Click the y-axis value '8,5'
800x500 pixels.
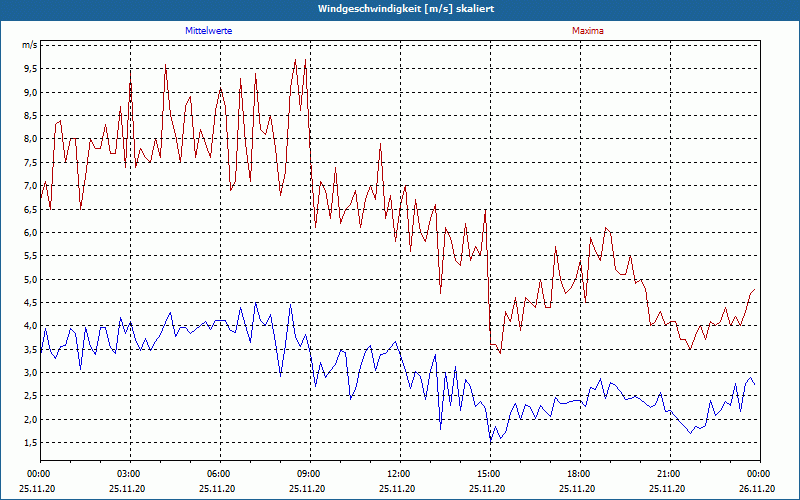click(32, 116)
